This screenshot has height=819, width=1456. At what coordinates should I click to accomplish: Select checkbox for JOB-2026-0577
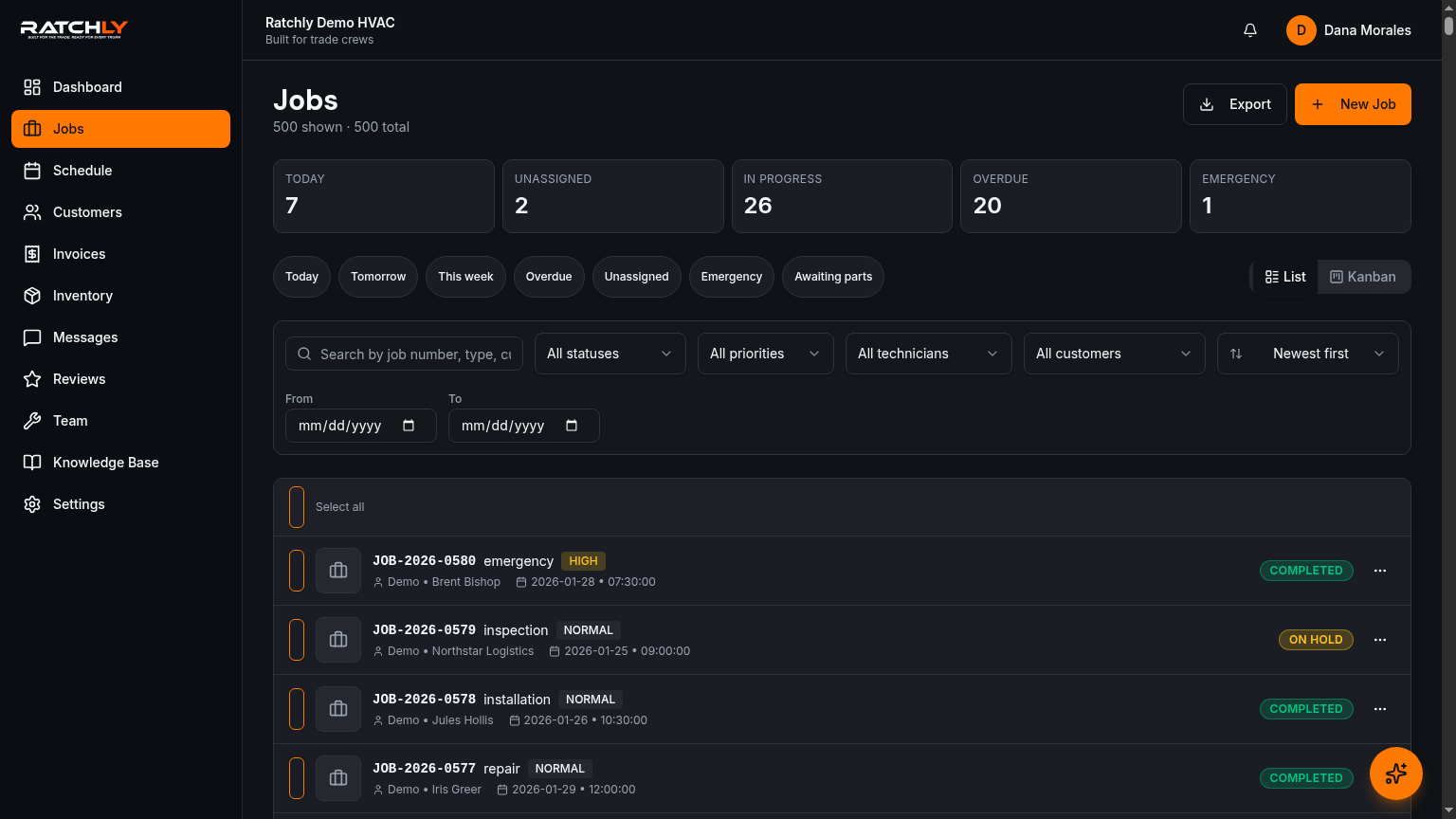[x=297, y=778]
